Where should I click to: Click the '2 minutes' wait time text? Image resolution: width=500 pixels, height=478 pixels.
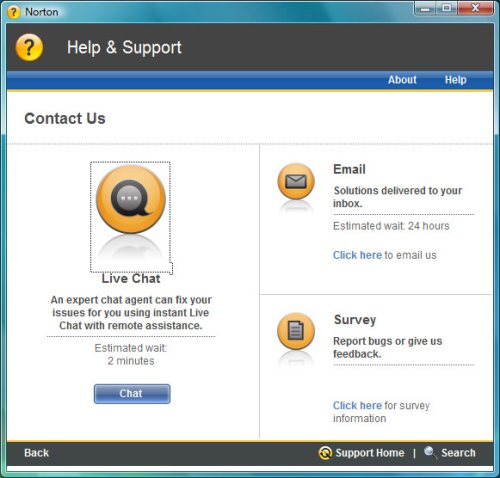click(131, 361)
